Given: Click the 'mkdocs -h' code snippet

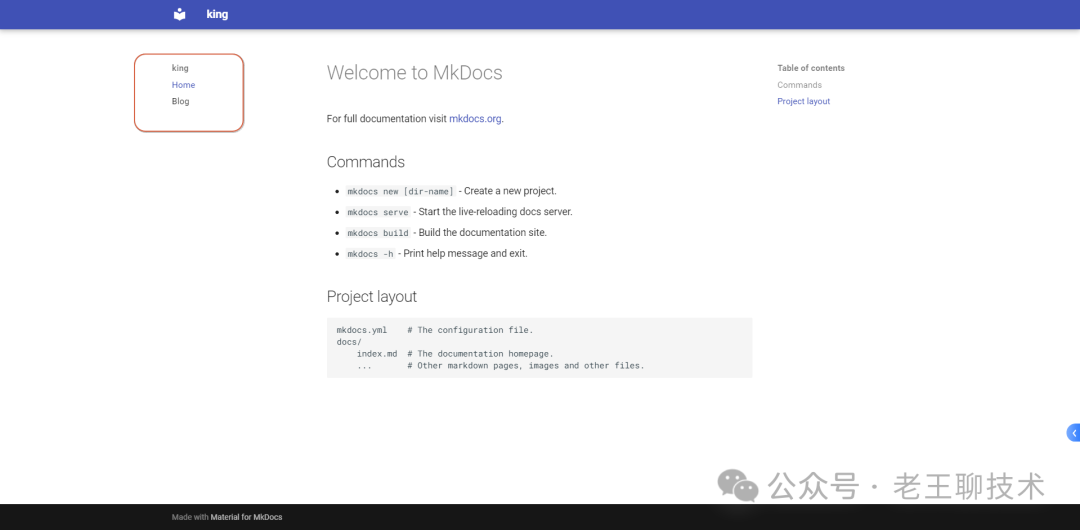Looking at the screenshot, I should 371,254.
